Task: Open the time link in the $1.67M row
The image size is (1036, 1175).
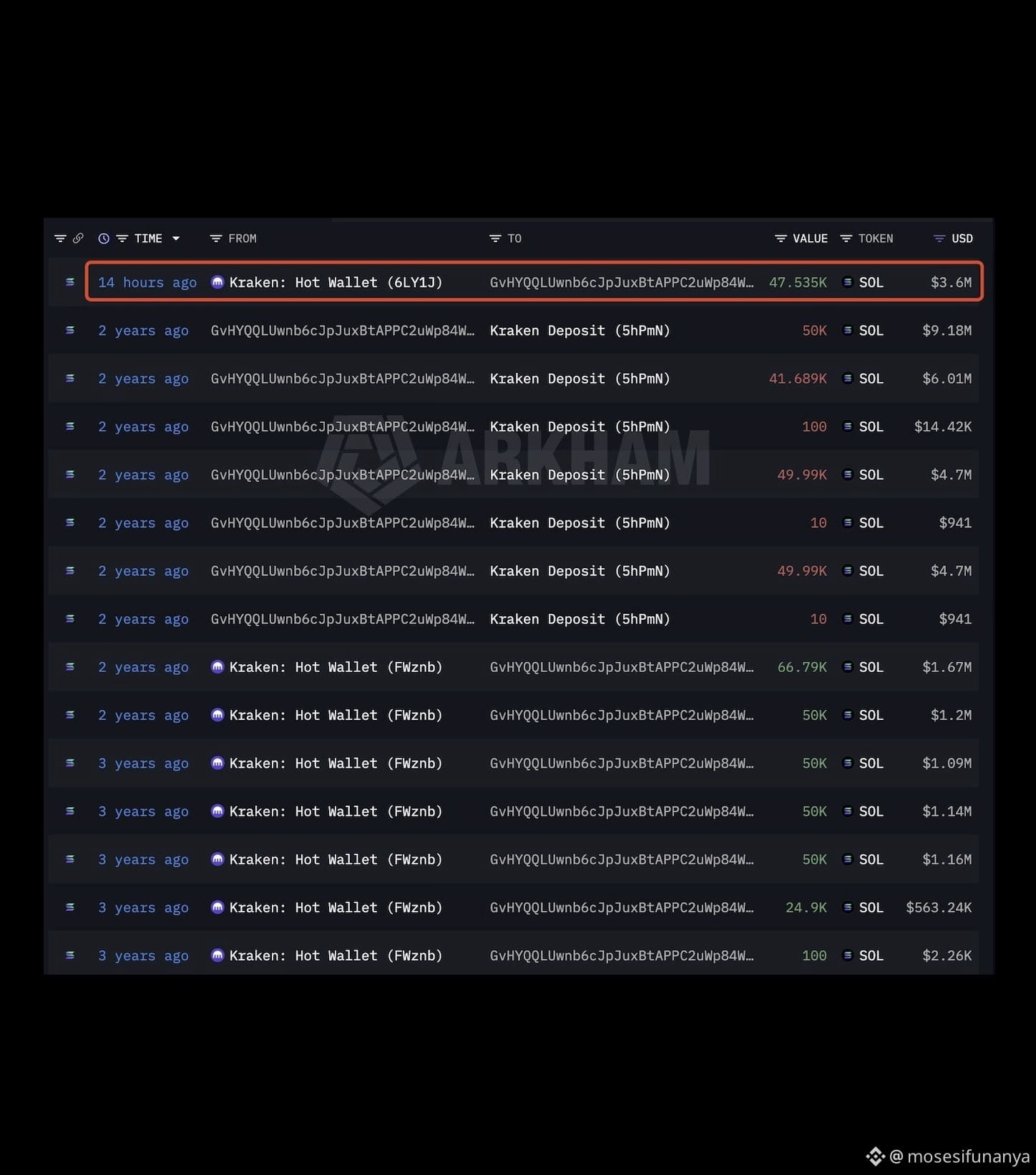Action: click(x=143, y=666)
